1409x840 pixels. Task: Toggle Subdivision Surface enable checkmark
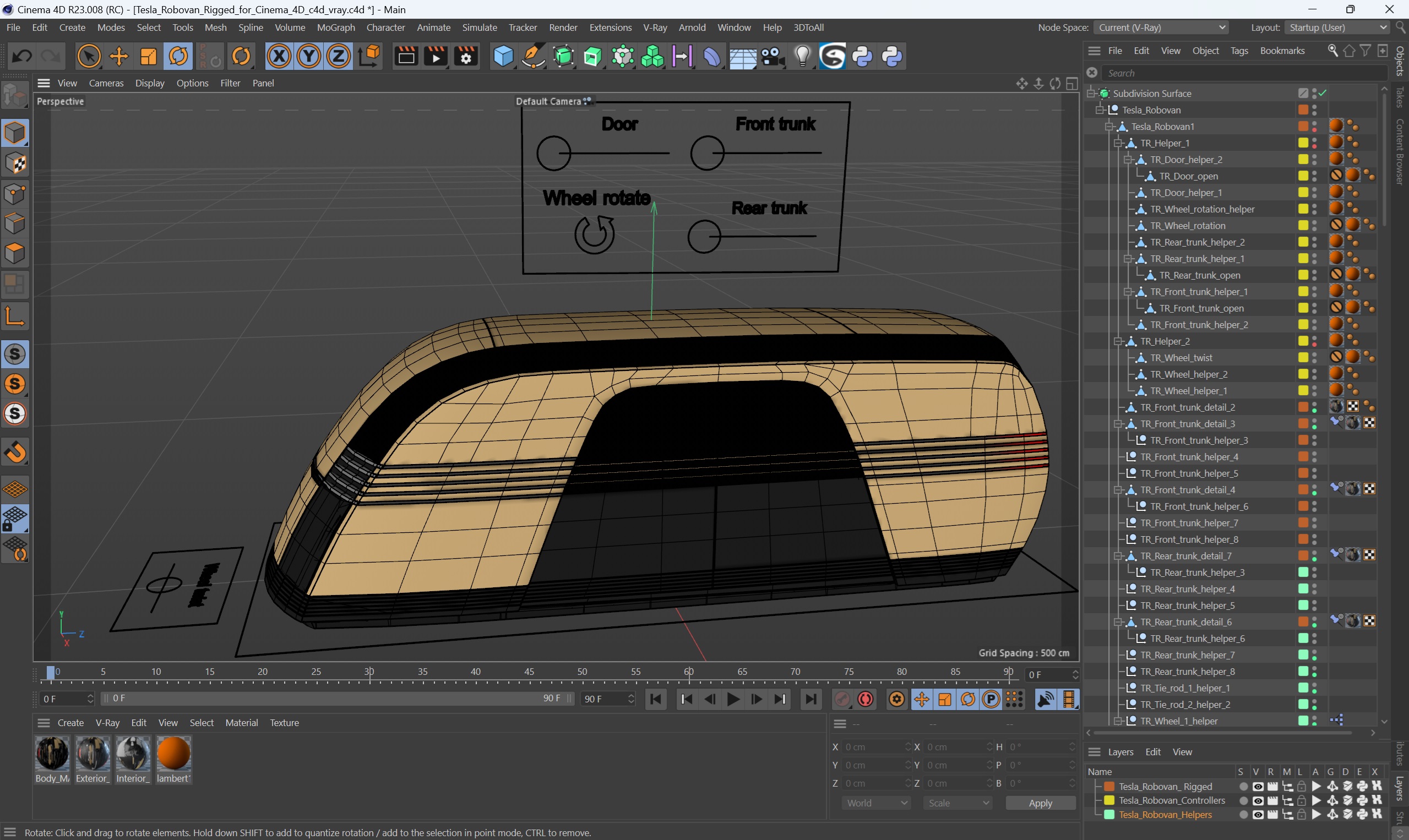[1323, 94]
